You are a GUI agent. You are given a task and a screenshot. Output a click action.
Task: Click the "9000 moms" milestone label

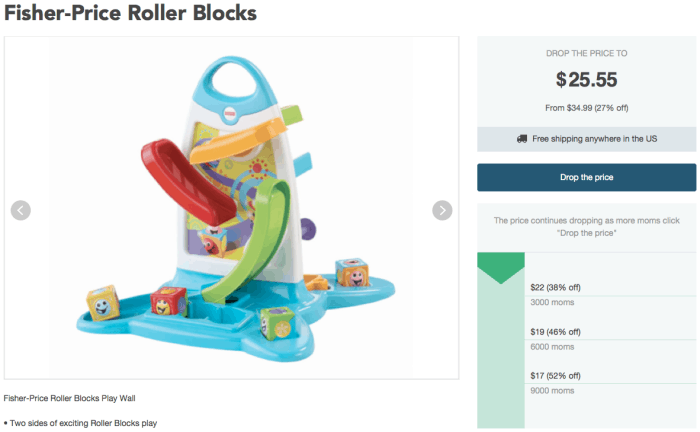pos(552,390)
